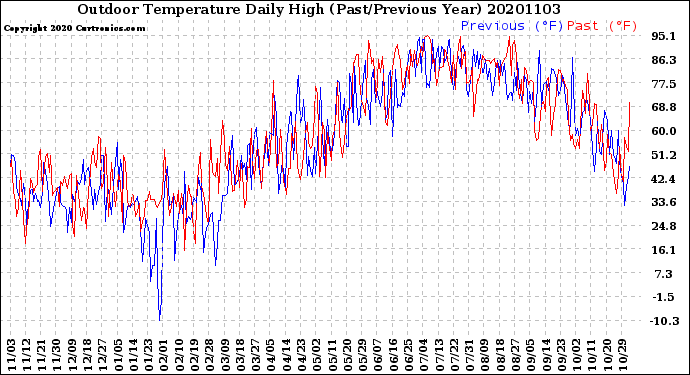The width and height of the screenshot is (690, 375).
Task: Click the 05/02 x-axis date label
Action: coord(316,355)
